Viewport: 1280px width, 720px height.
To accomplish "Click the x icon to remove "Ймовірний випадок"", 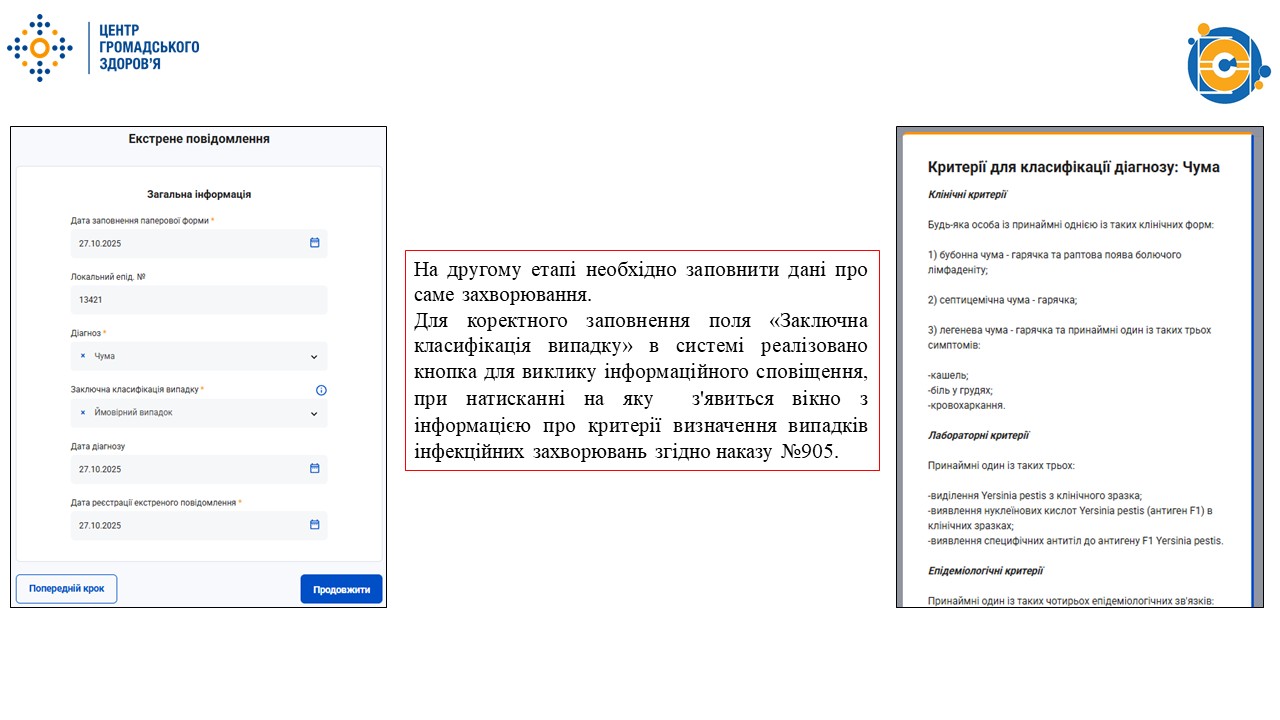I will 84,412.
